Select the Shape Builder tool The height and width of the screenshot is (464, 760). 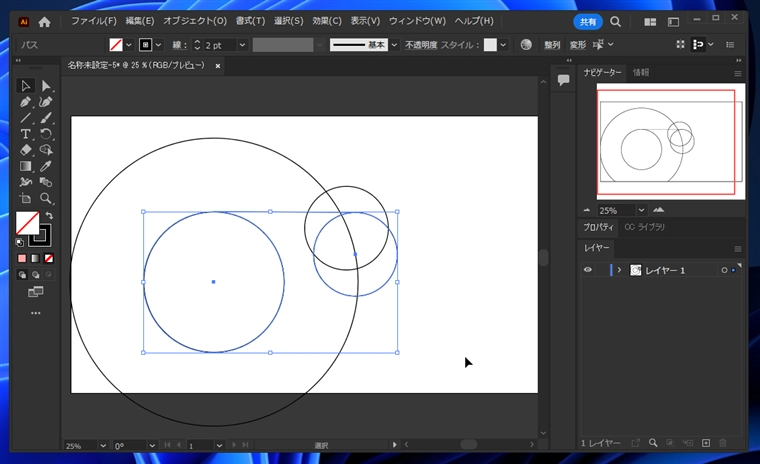(46, 150)
